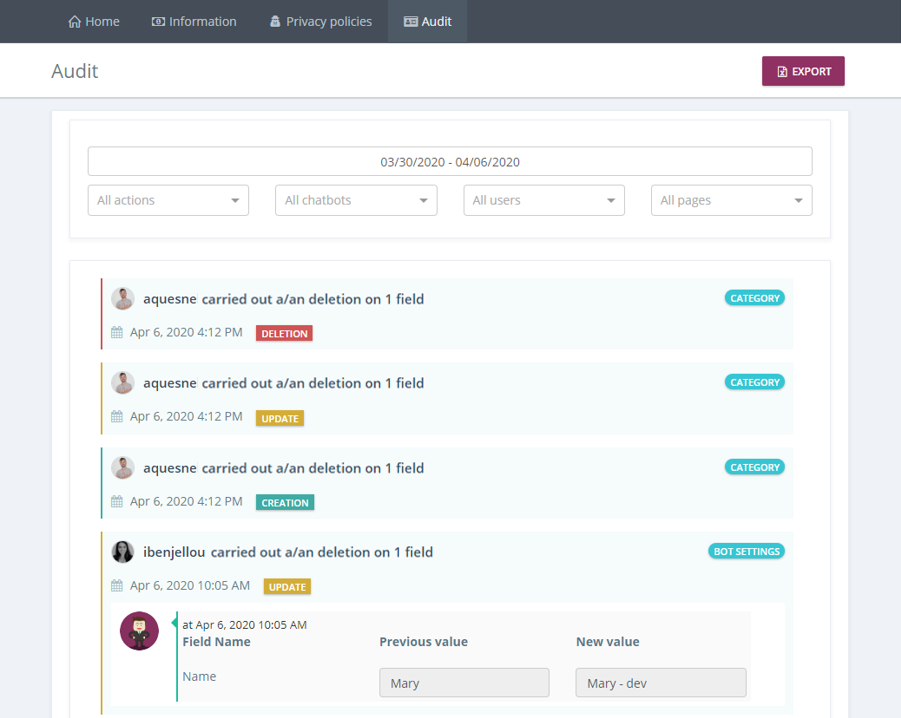
Task: Click the UPDATE badge beside 10:05 AM
Action: point(287,587)
